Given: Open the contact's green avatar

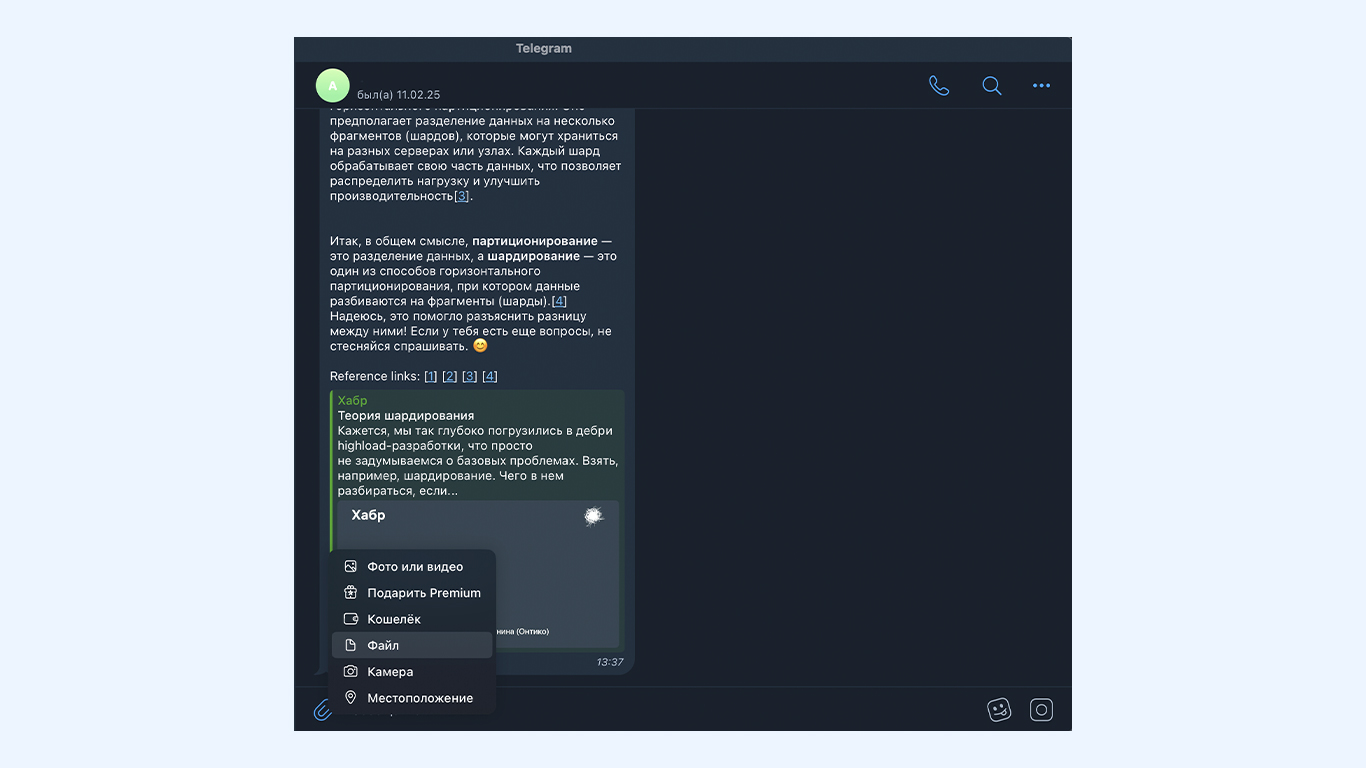Looking at the screenshot, I should pos(333,86).
